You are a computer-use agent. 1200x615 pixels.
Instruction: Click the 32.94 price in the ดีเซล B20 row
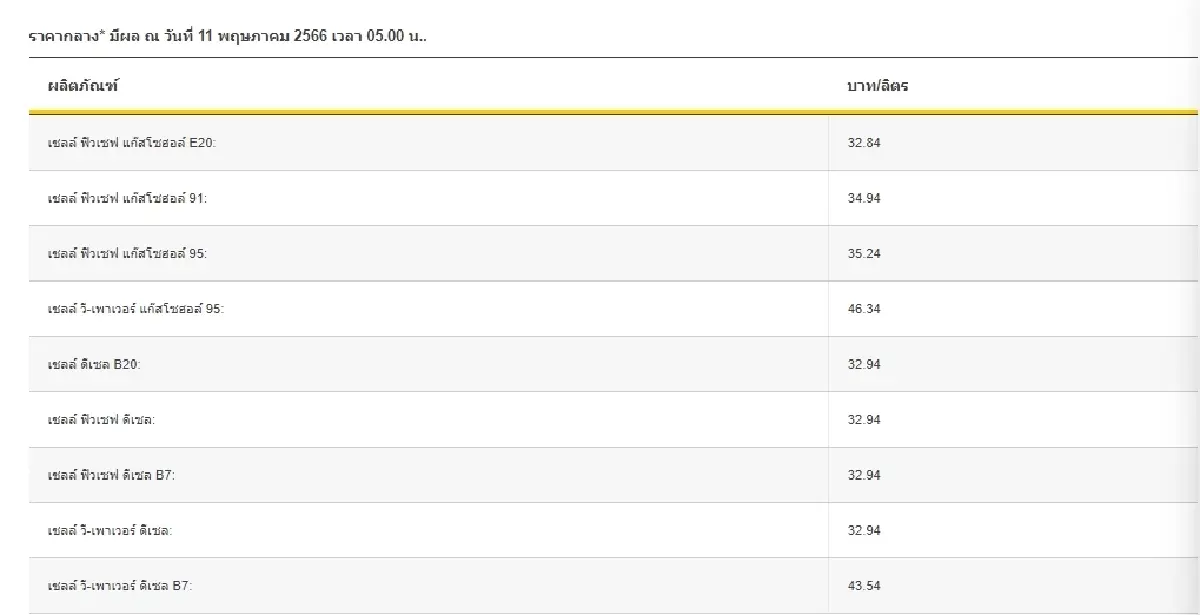tap(864, 365)
